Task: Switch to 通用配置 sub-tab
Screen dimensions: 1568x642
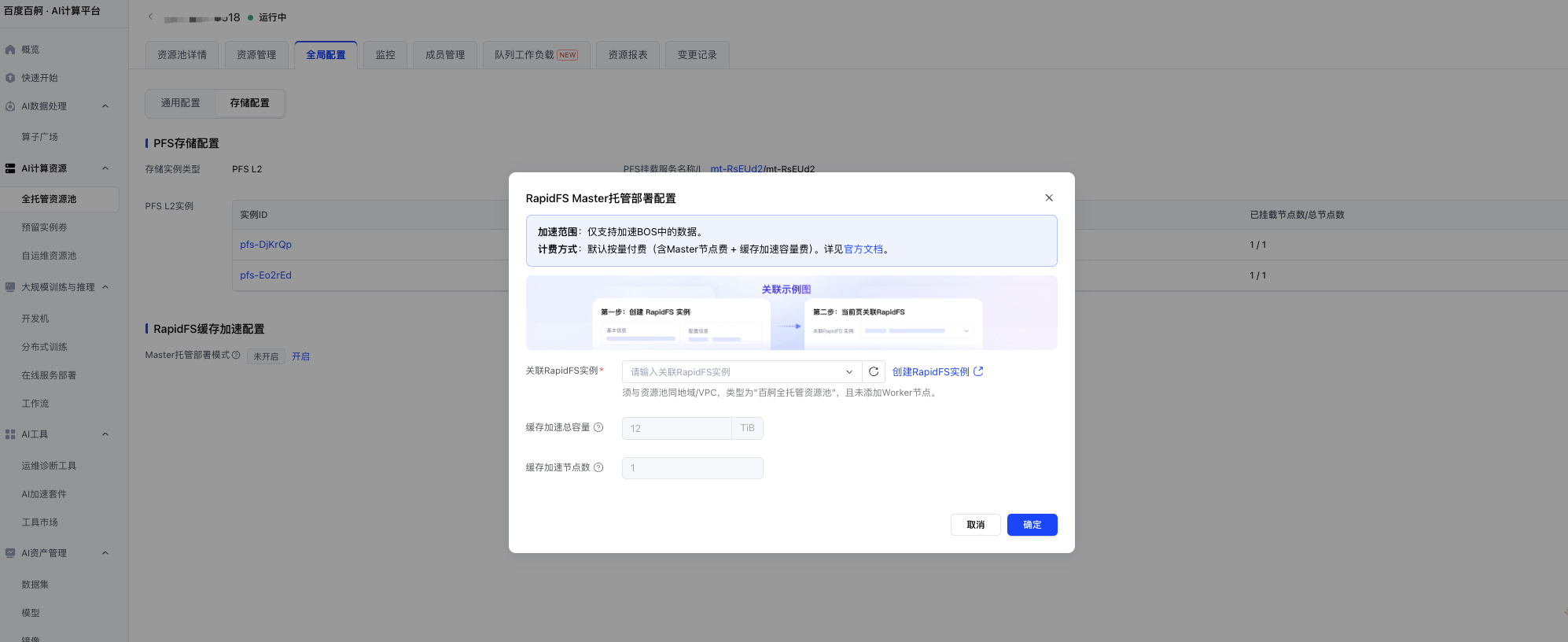Action: [181, 103]
